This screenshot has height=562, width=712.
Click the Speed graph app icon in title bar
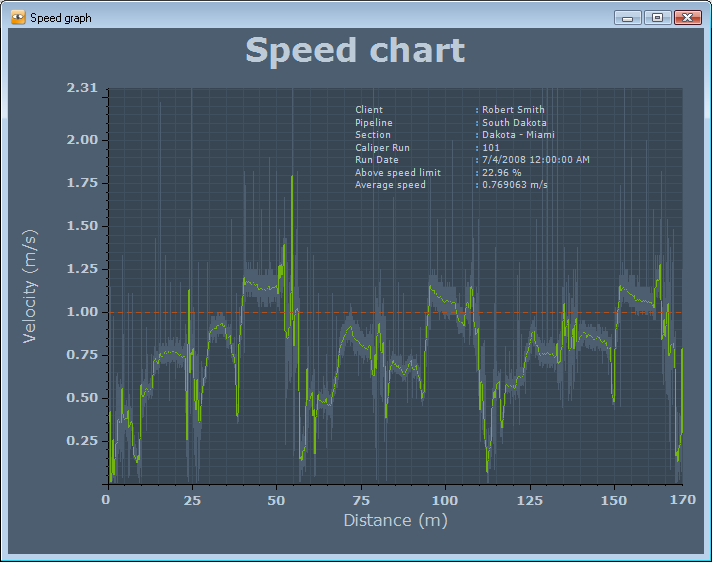(18, 18)
